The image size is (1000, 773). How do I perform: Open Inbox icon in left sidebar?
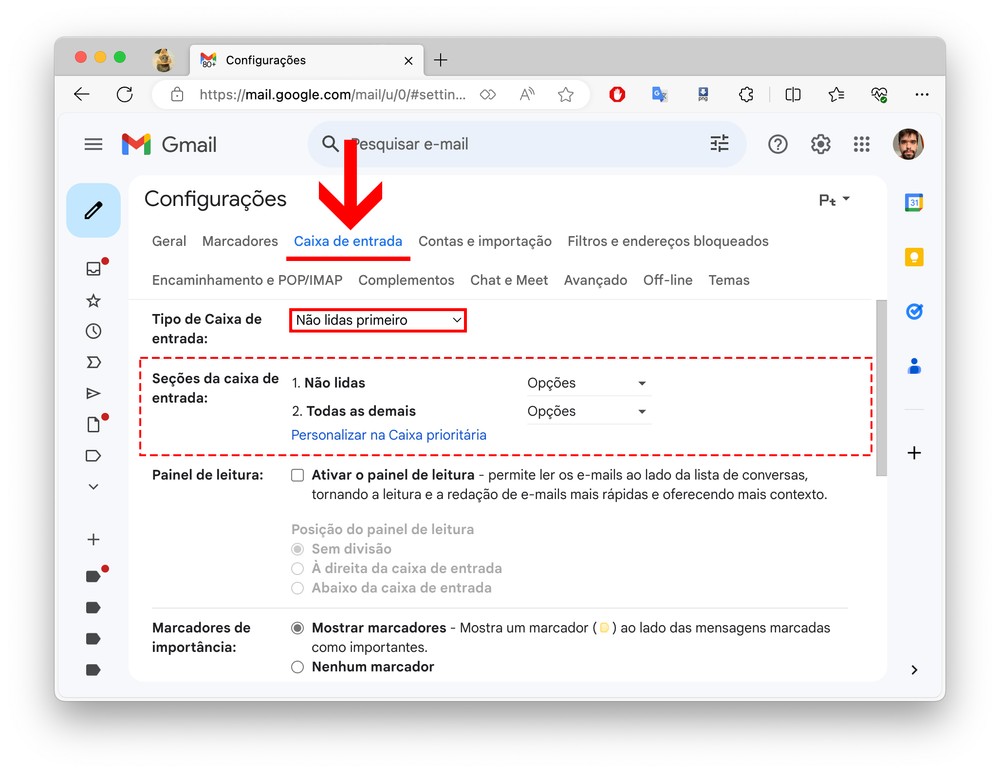point(94,269)
